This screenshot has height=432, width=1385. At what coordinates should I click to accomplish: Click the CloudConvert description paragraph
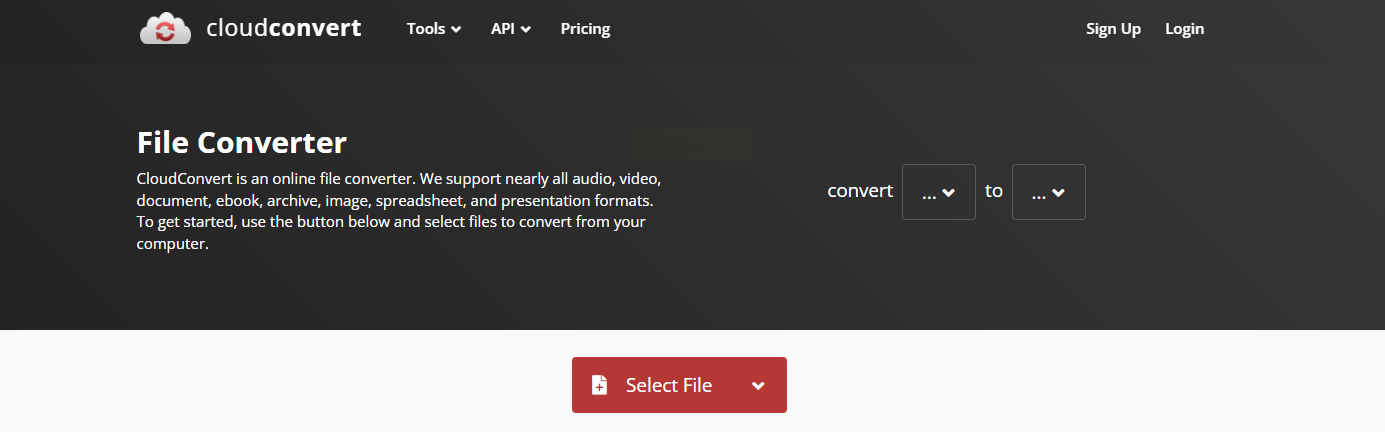point(400,211)
